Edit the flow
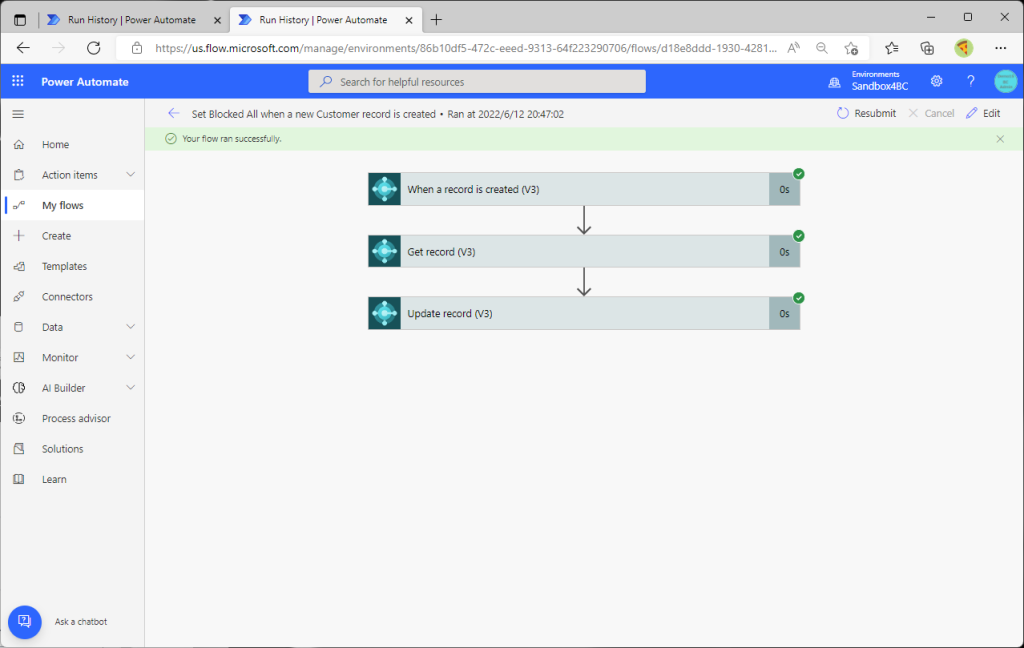1024x648 pixels. (x=983, y=113)
